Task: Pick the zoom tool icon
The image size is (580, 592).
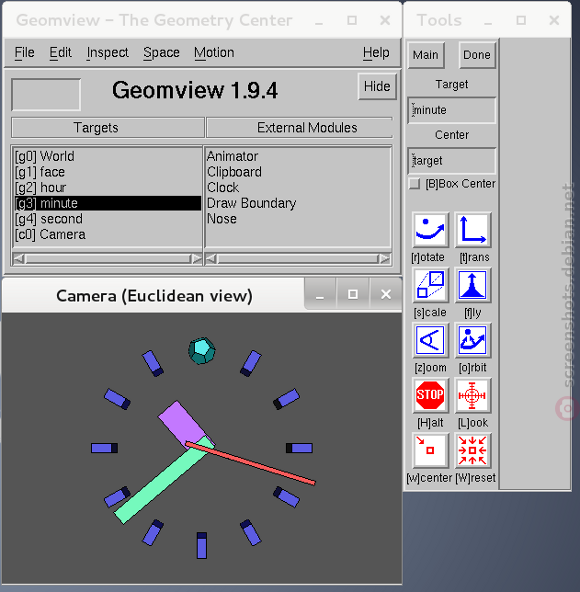Action: 430,340
